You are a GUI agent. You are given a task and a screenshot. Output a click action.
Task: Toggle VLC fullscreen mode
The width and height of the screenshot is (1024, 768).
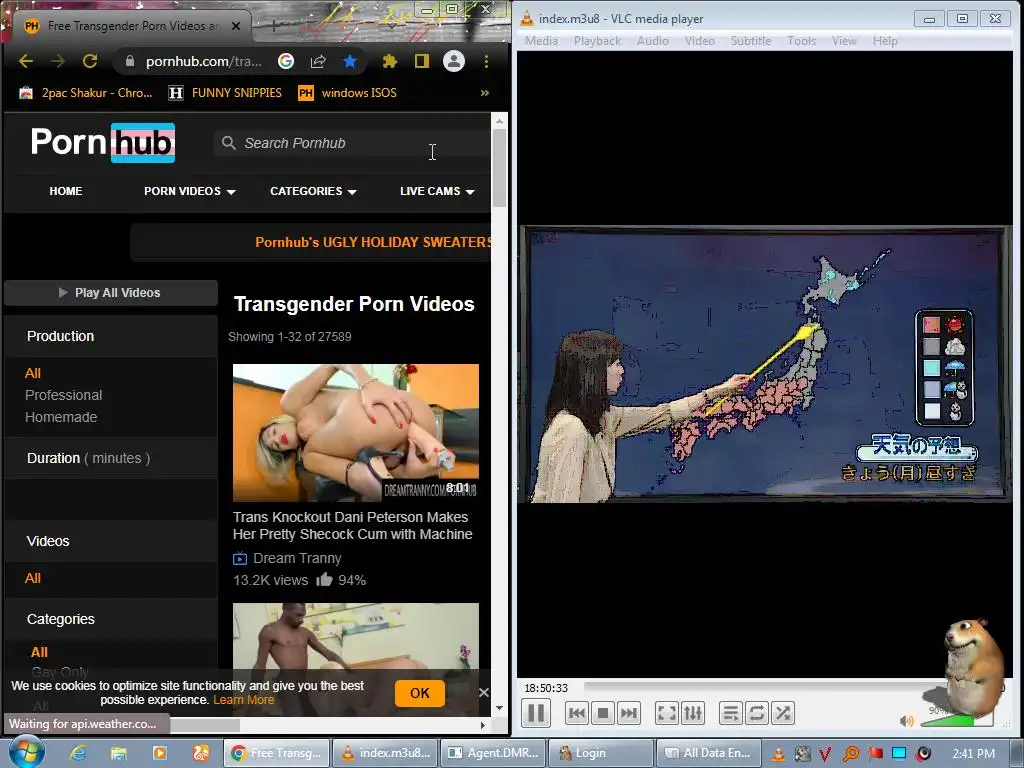(667, 713)
